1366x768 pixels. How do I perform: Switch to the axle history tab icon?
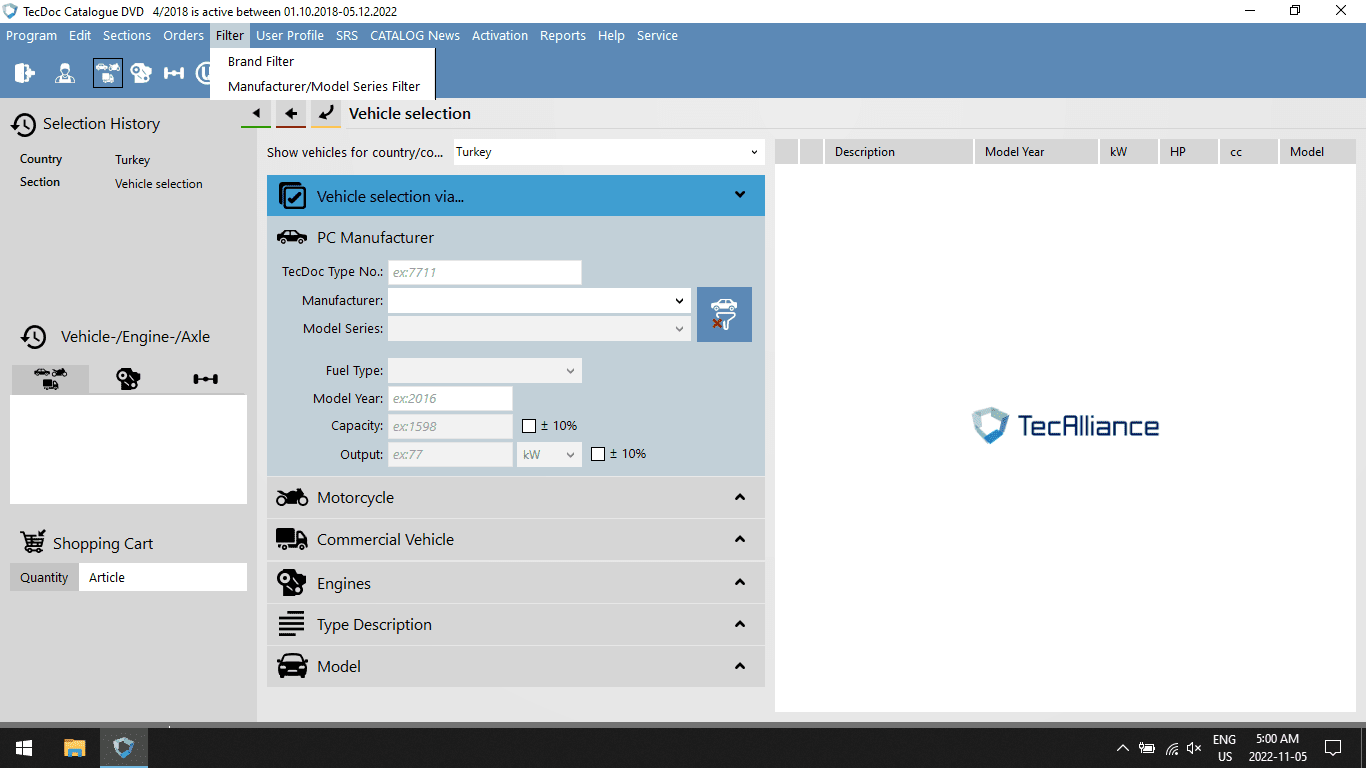206,379
